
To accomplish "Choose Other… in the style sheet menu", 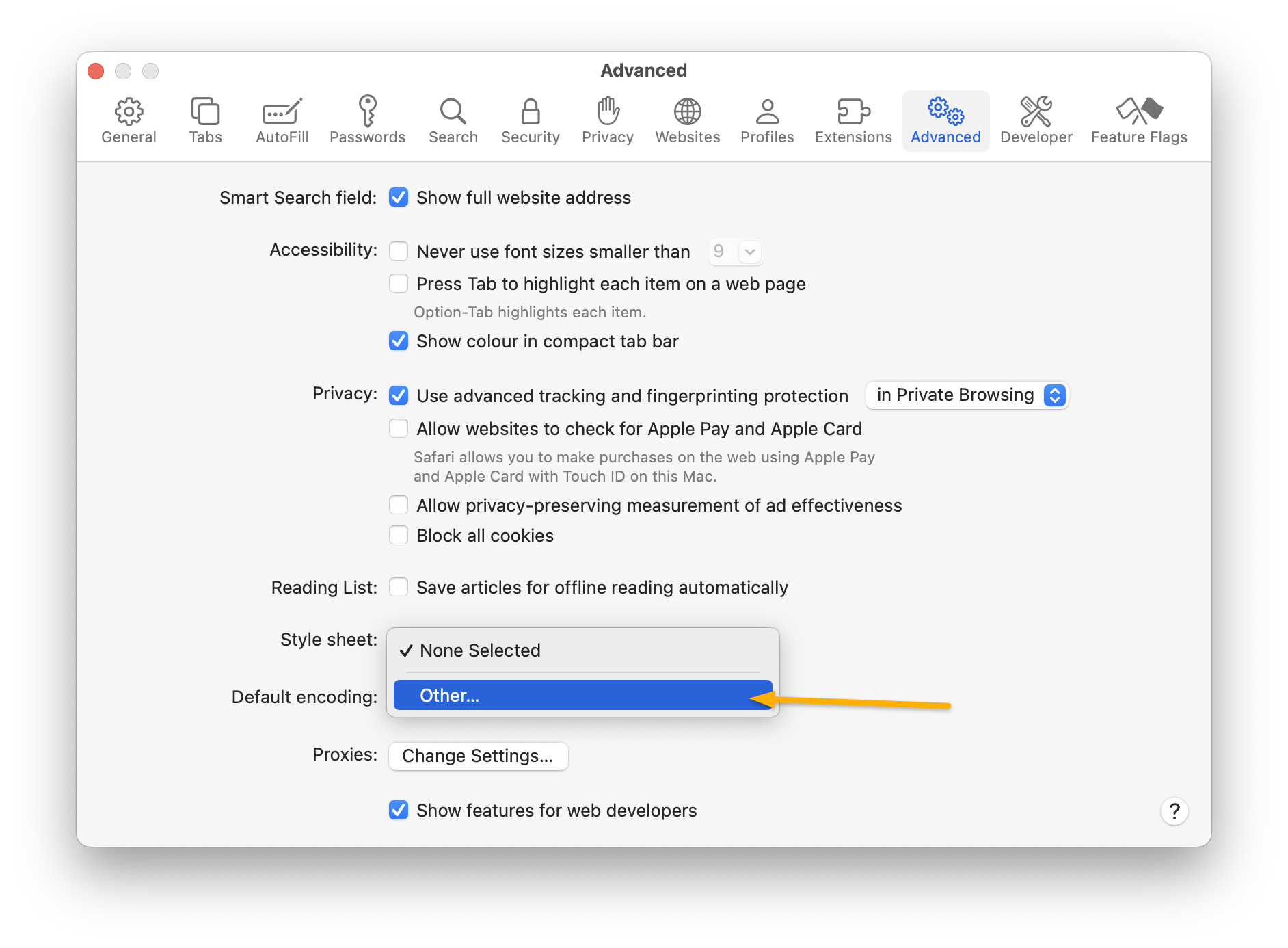I will 583,696.
